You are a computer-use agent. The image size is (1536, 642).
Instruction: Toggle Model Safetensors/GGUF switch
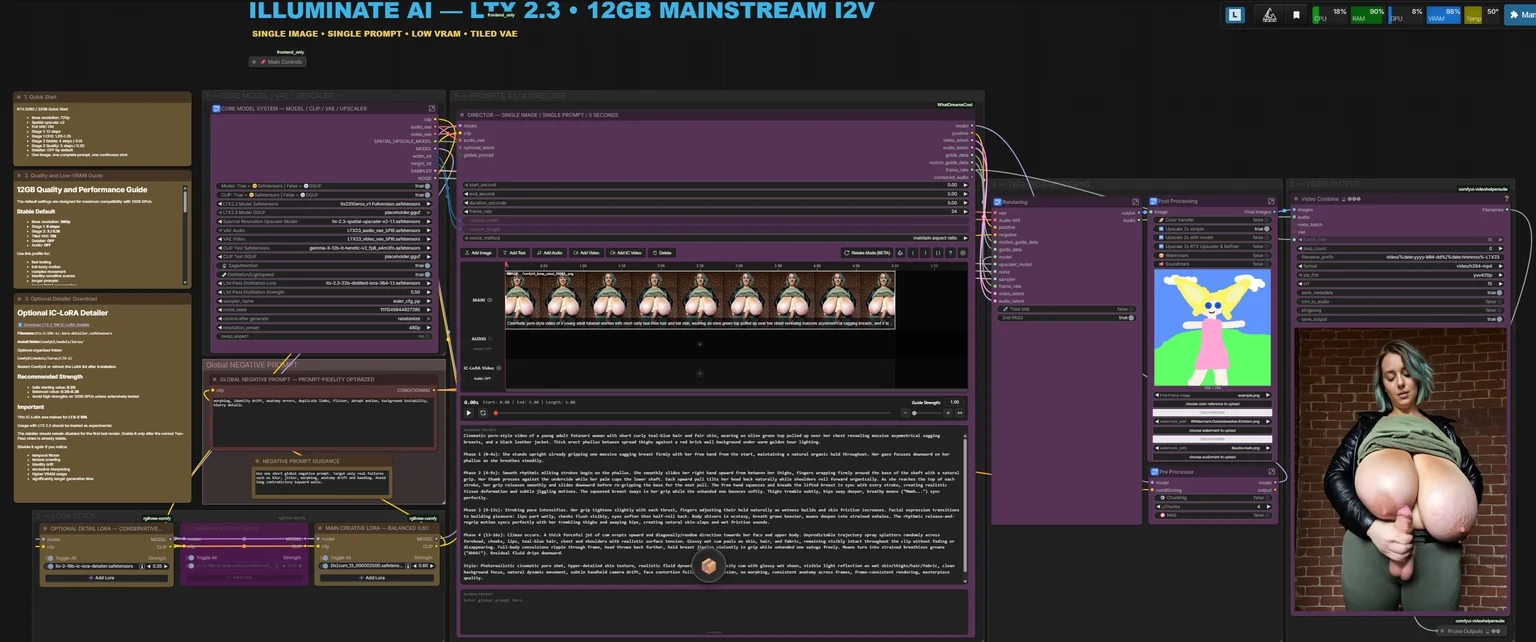(x=325, y=186)
